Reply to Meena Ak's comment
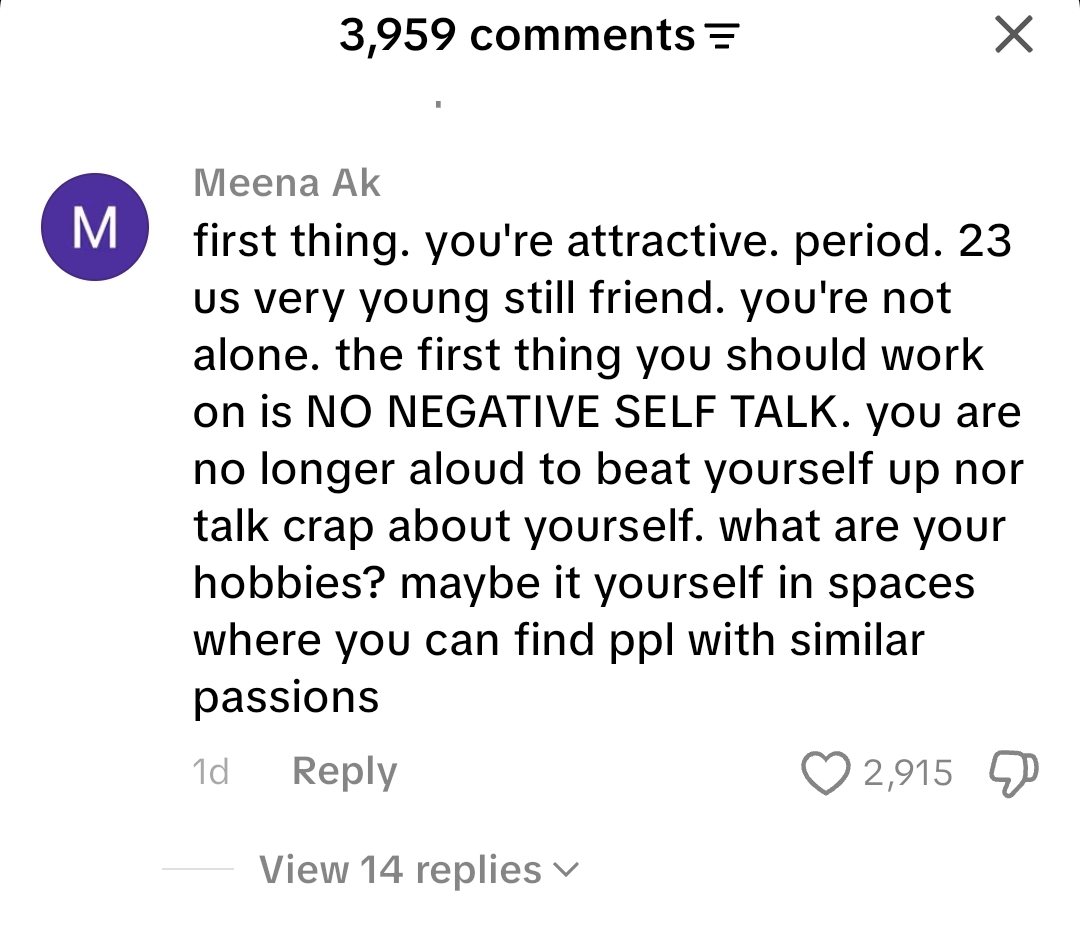Screen dimensions: 1080x925 click(x=344, y=771)
